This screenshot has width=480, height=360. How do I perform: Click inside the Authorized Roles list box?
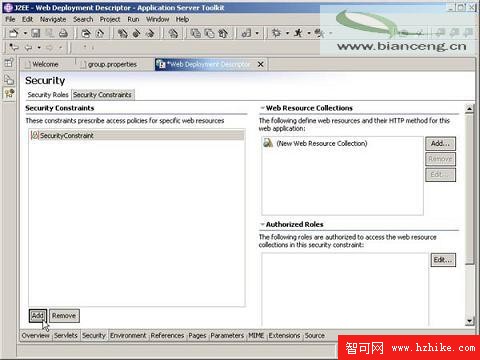[345, 289]
